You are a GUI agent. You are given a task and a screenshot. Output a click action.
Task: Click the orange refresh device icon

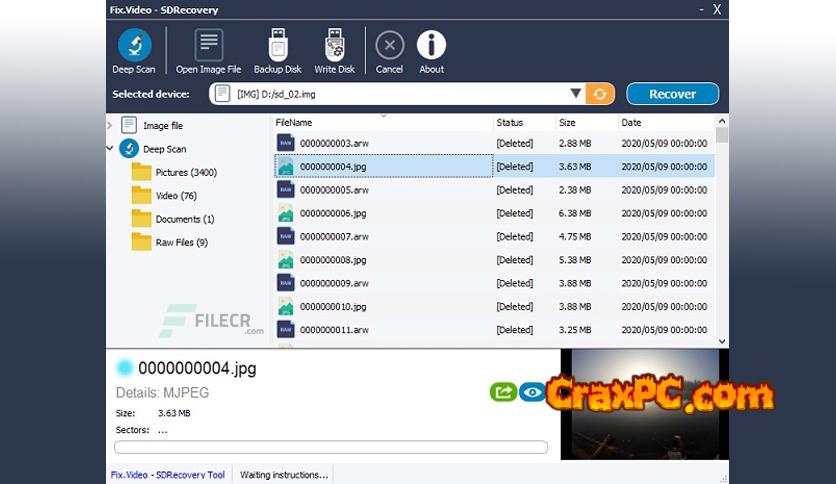600,94
